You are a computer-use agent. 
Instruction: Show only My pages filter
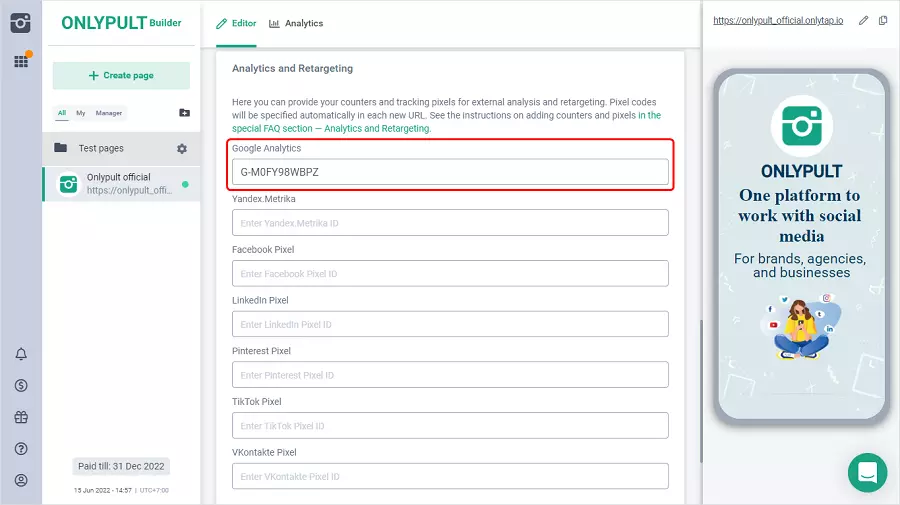pyautogui.click(x=81, y=113)
